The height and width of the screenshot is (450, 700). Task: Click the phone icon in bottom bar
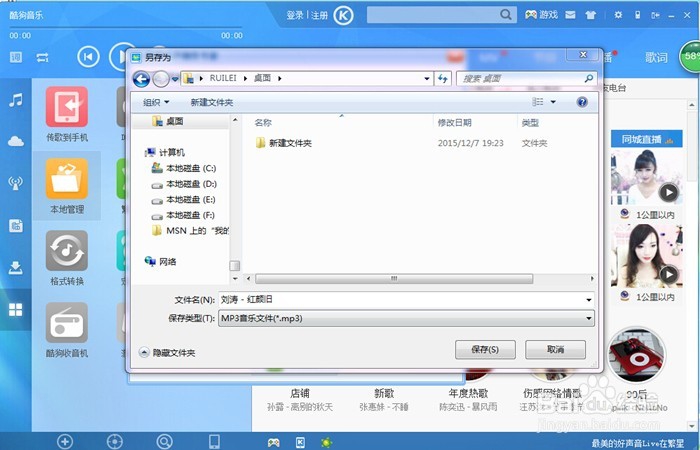pos(214,442)
